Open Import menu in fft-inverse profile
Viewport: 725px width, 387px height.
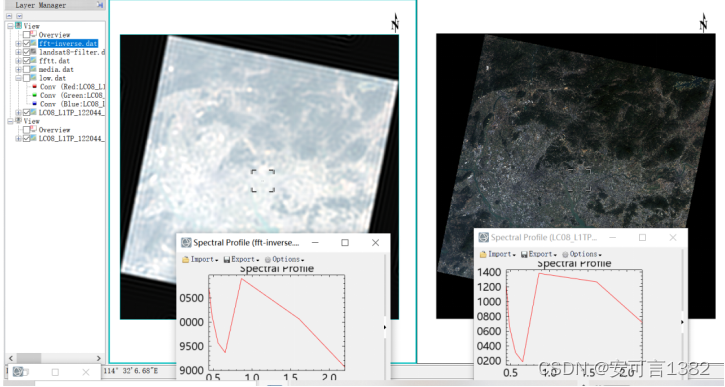(x=200, y=259)
